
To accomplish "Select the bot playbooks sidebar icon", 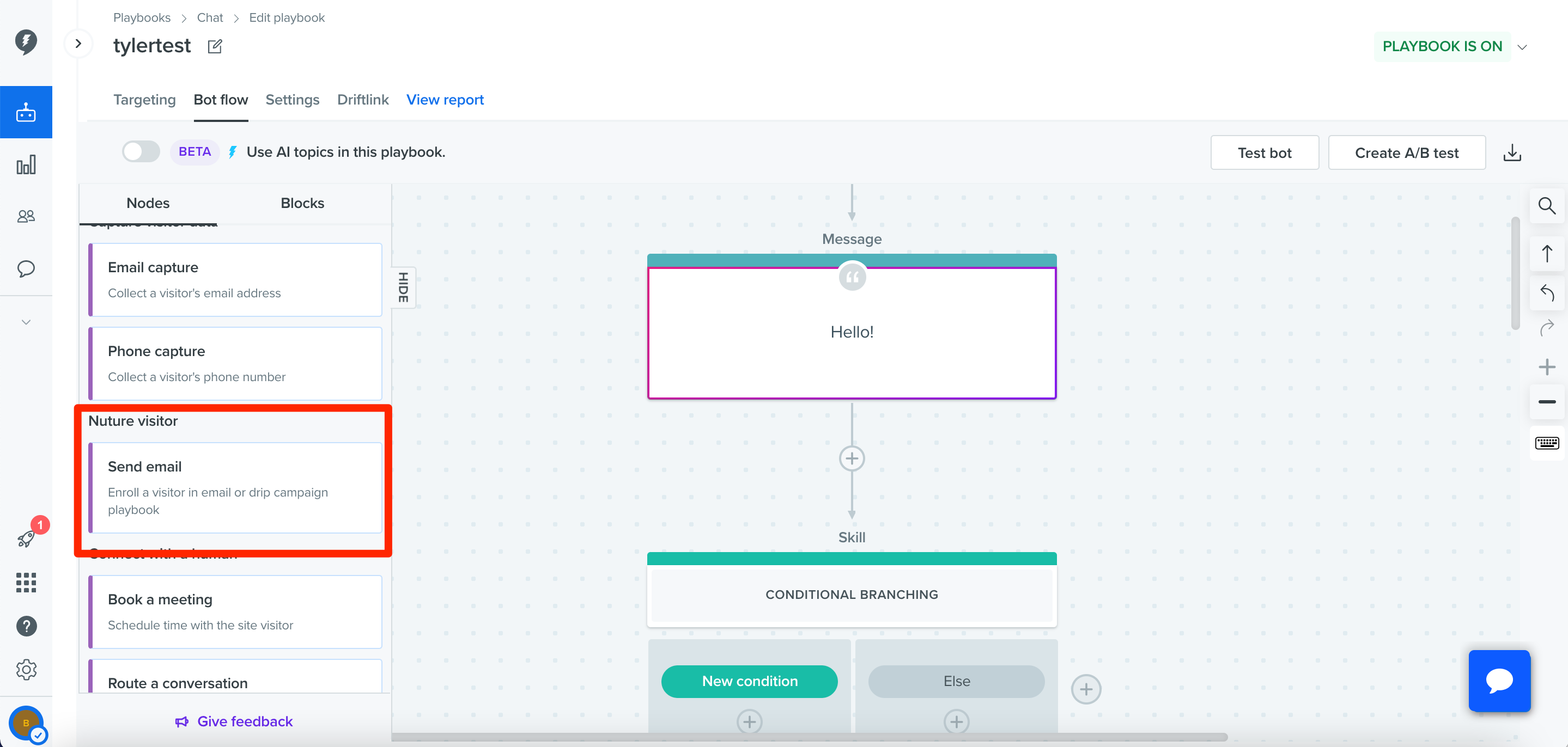I will pos(26,113).
